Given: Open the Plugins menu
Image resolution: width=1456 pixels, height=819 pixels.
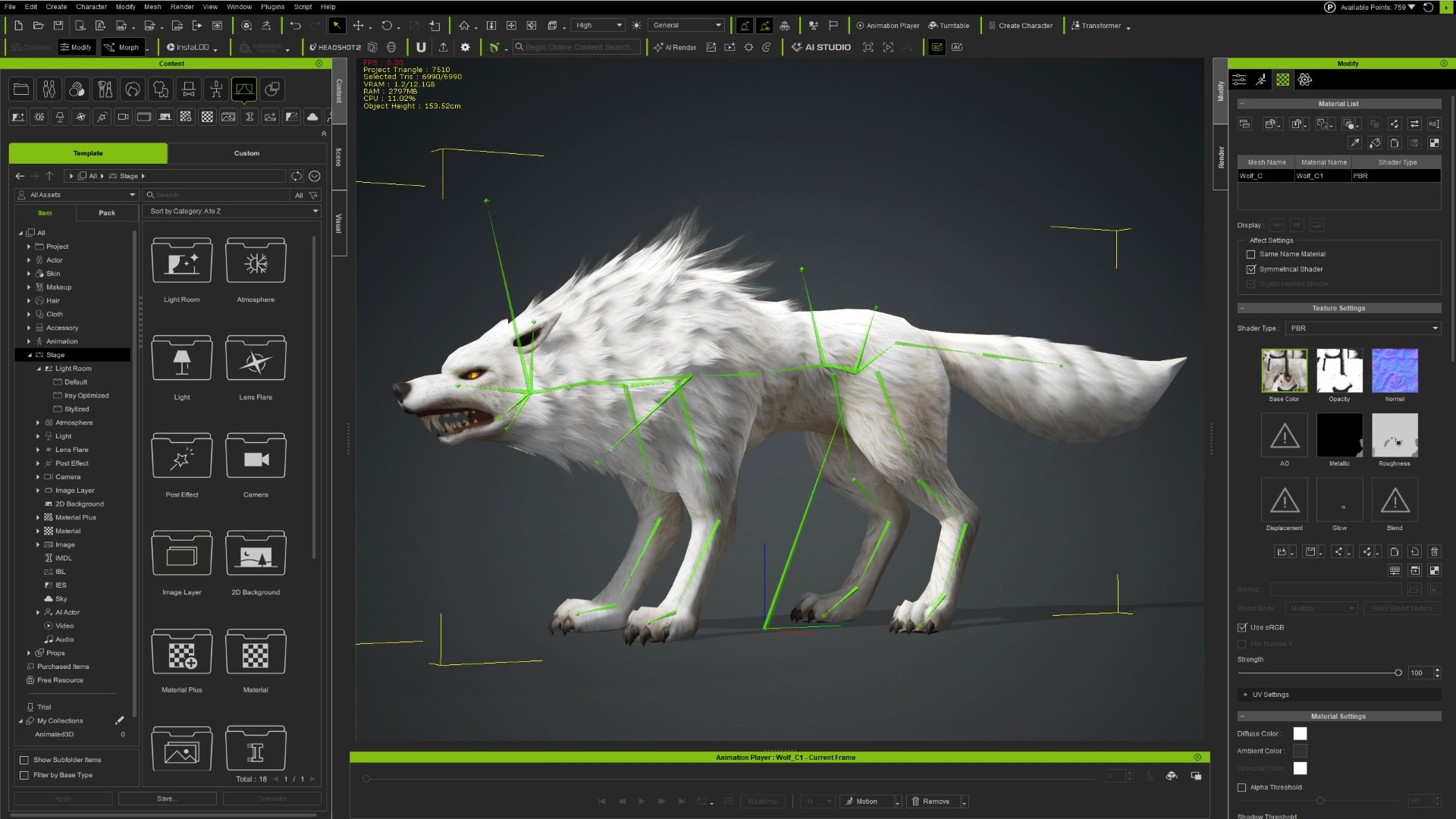Looking at the screenshot, I should tap(272, 7).
